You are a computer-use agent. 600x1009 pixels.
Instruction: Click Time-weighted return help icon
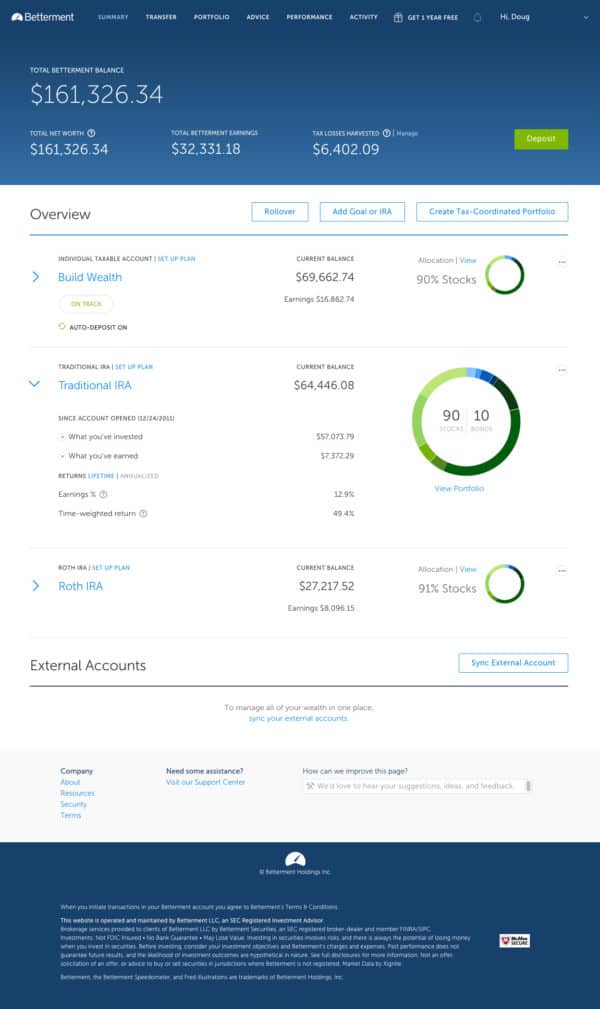point(143,514)
